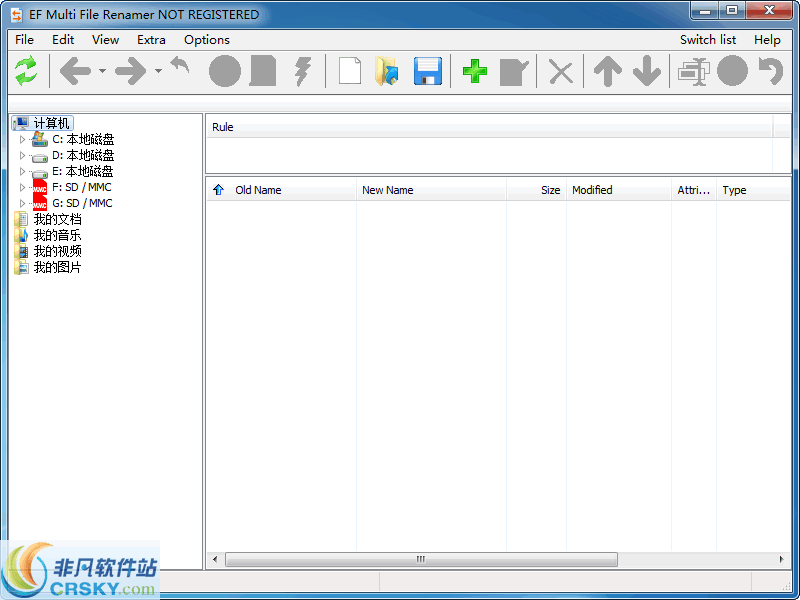The height and width of the screenshot is (600, 800).
Task: Move rule down with down arrow
Action: pyautogui.click(x=647, y=71)
